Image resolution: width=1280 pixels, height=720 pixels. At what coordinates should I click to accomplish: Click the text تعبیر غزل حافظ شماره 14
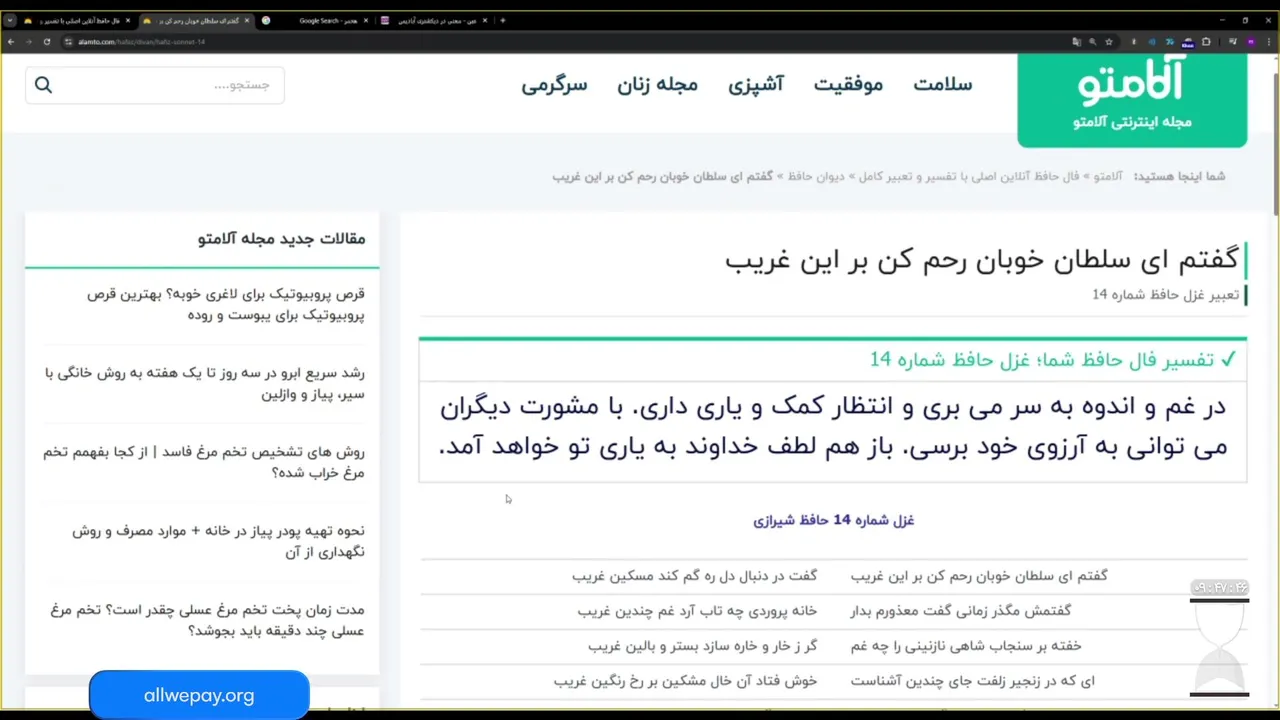pyautogui.click(x=1166, y=295)
